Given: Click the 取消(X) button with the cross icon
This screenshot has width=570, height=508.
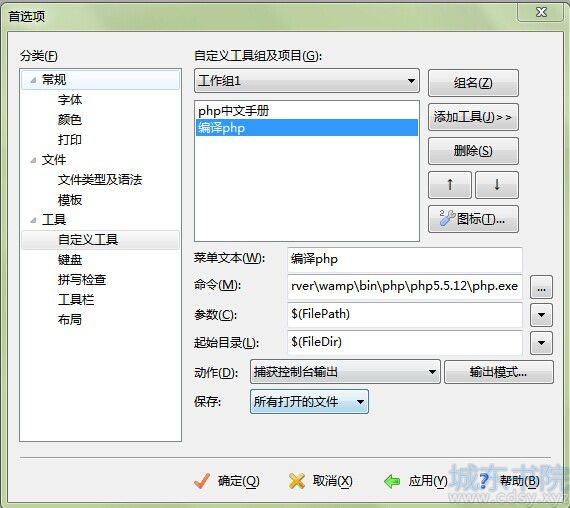Looking at the screenshot, I should pos(320,481).
